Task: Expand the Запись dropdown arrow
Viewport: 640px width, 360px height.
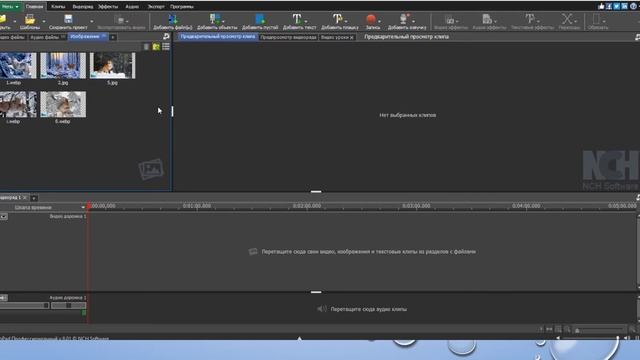Action: pos(379,21)
